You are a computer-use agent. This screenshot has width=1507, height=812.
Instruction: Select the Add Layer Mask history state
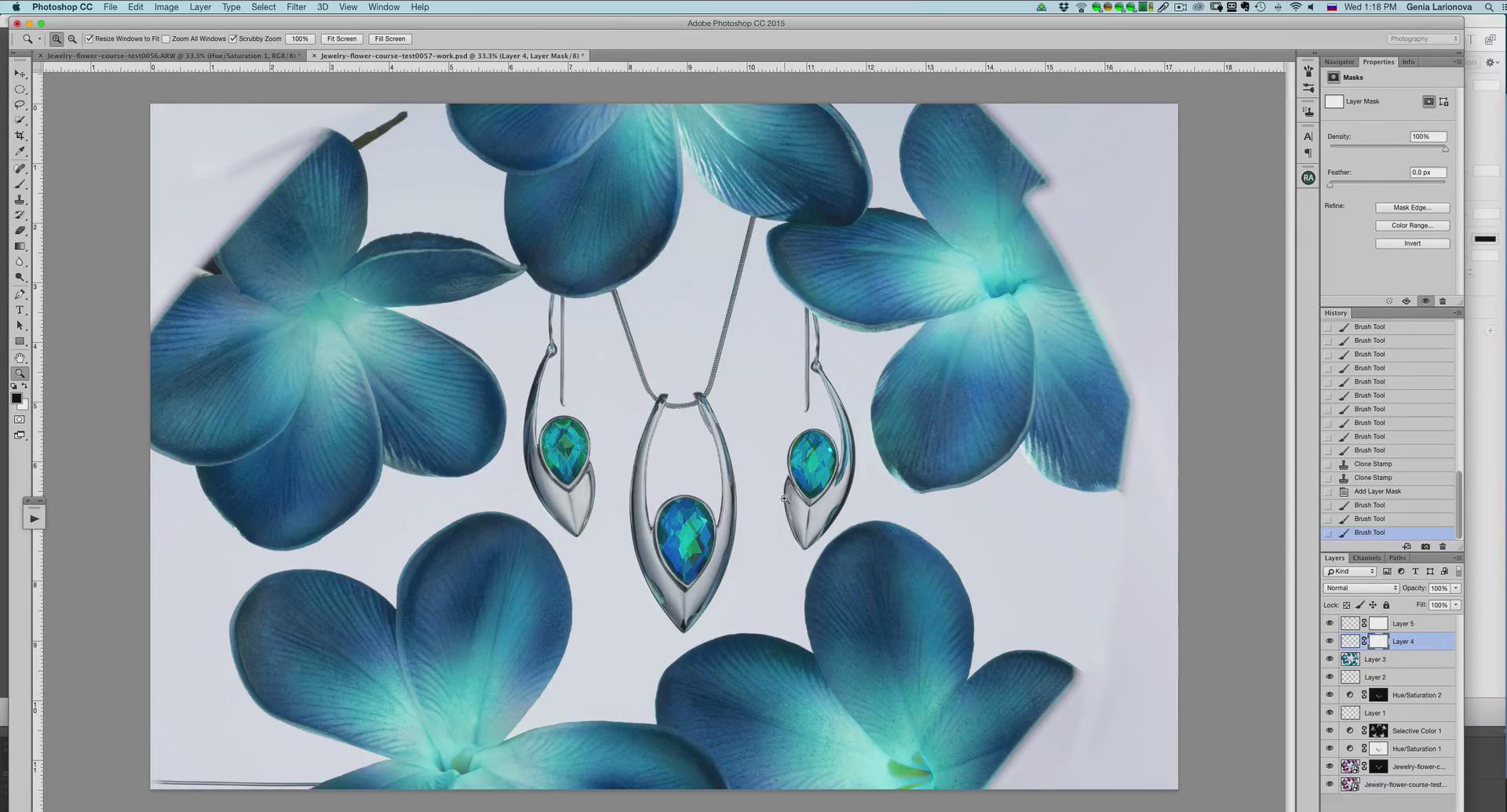(1377, 491)
